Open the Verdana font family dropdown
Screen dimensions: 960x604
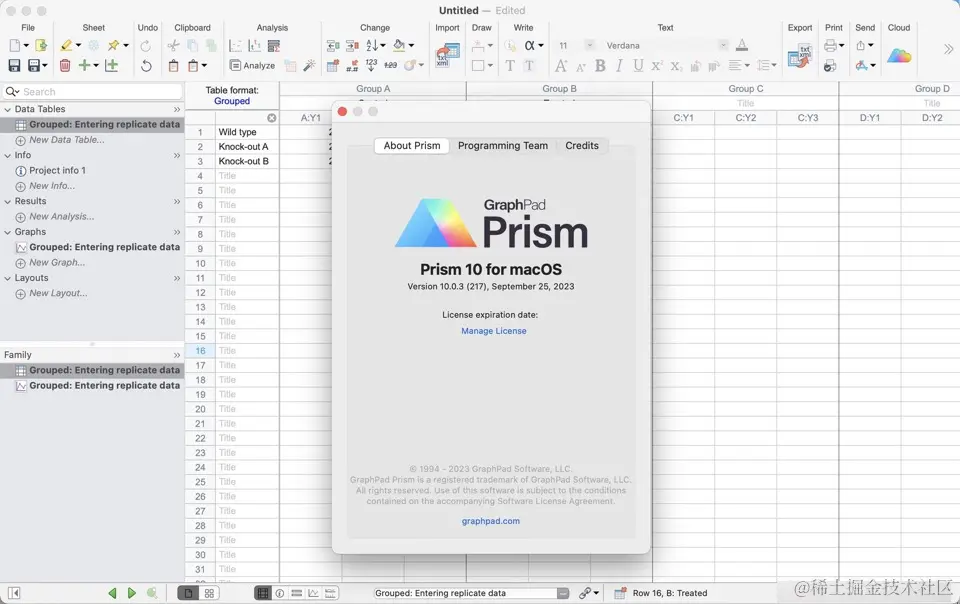662,45
